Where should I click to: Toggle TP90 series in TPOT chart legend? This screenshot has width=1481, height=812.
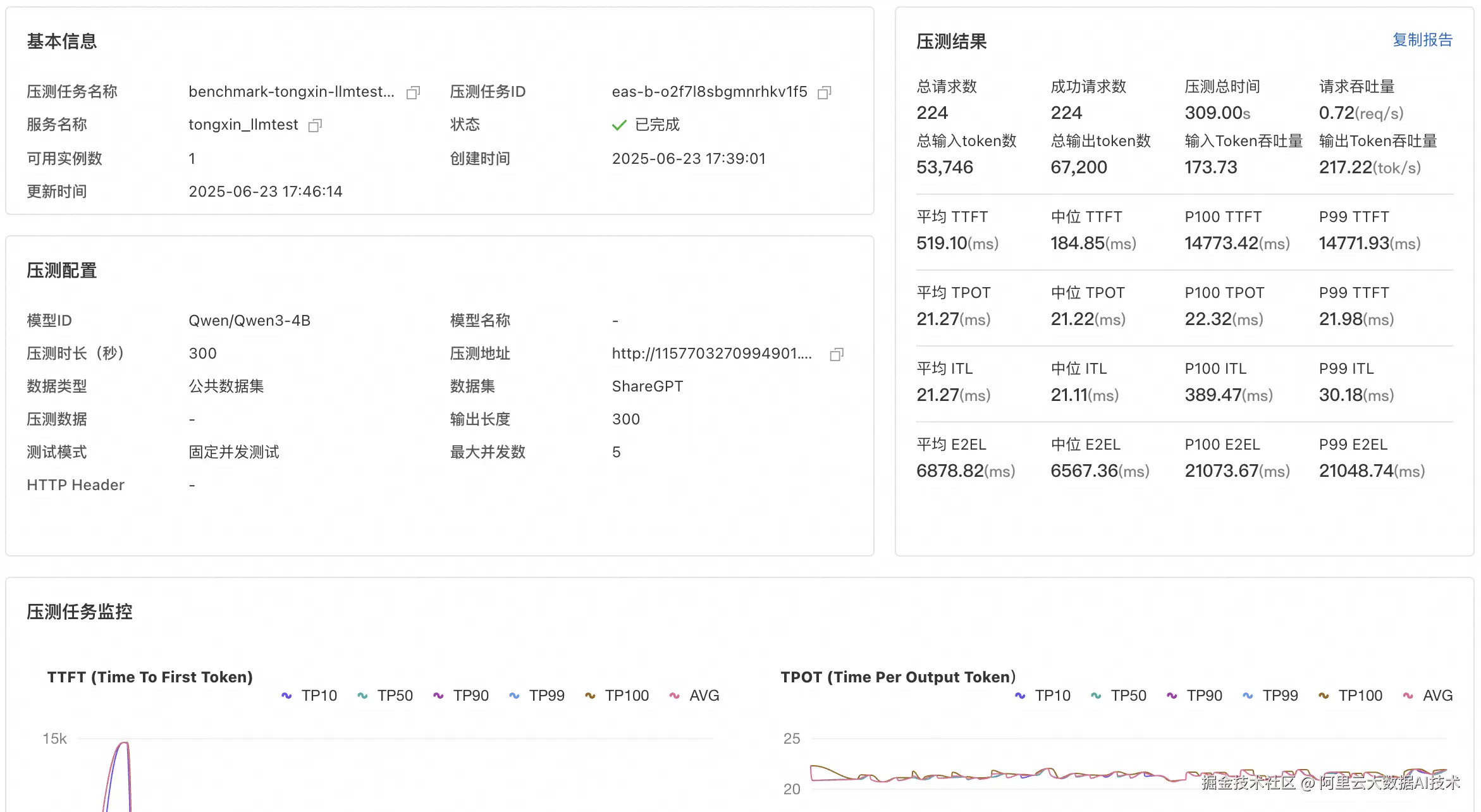click(x=1195, y=696)
